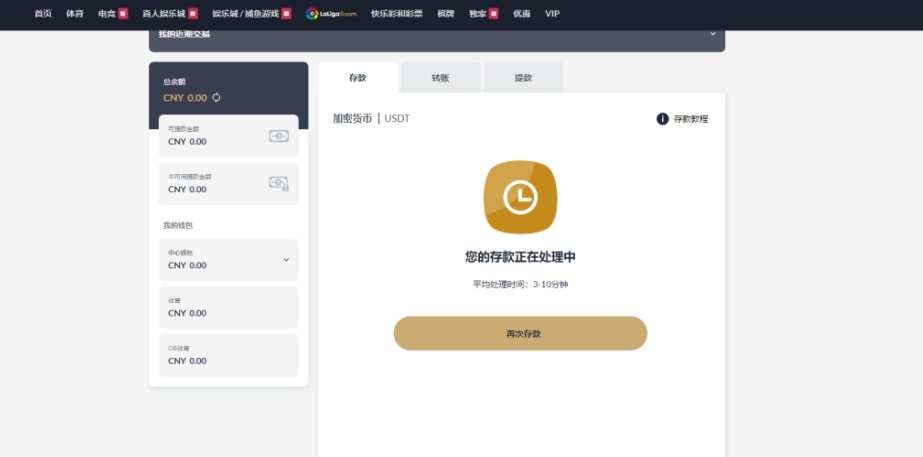The image size is (923, 457).
Task: Select the 体育 wallet card
Action: tap(228, 307)
